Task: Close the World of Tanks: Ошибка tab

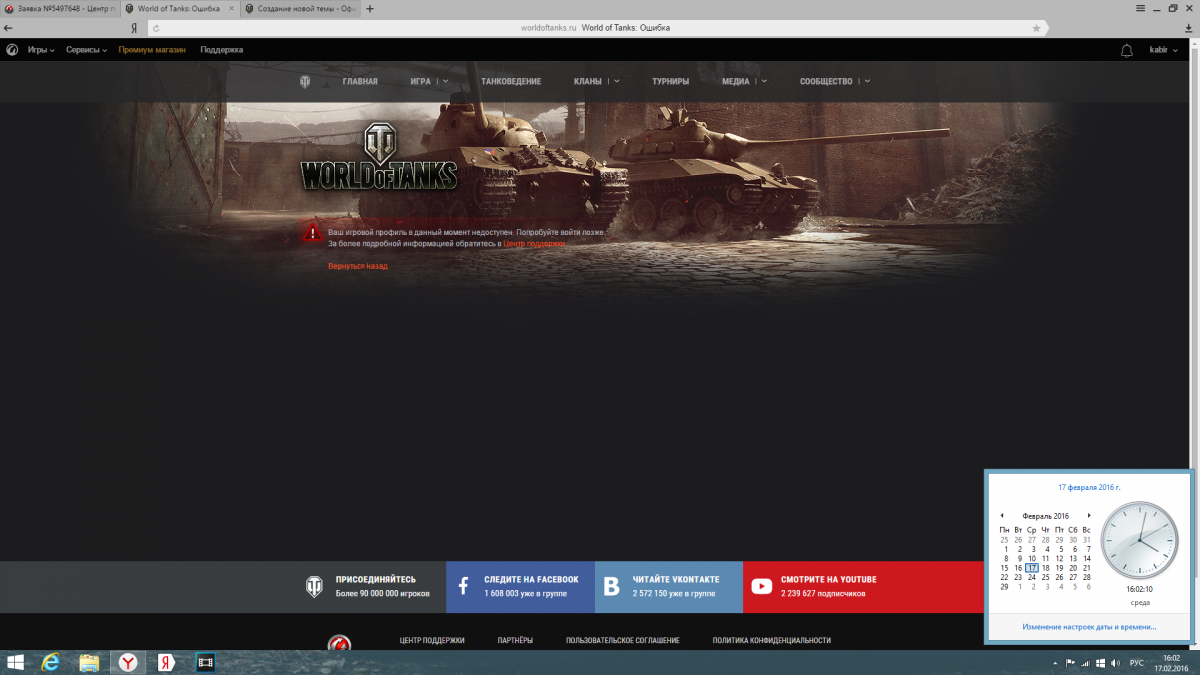Action: (x=230, y=8)
